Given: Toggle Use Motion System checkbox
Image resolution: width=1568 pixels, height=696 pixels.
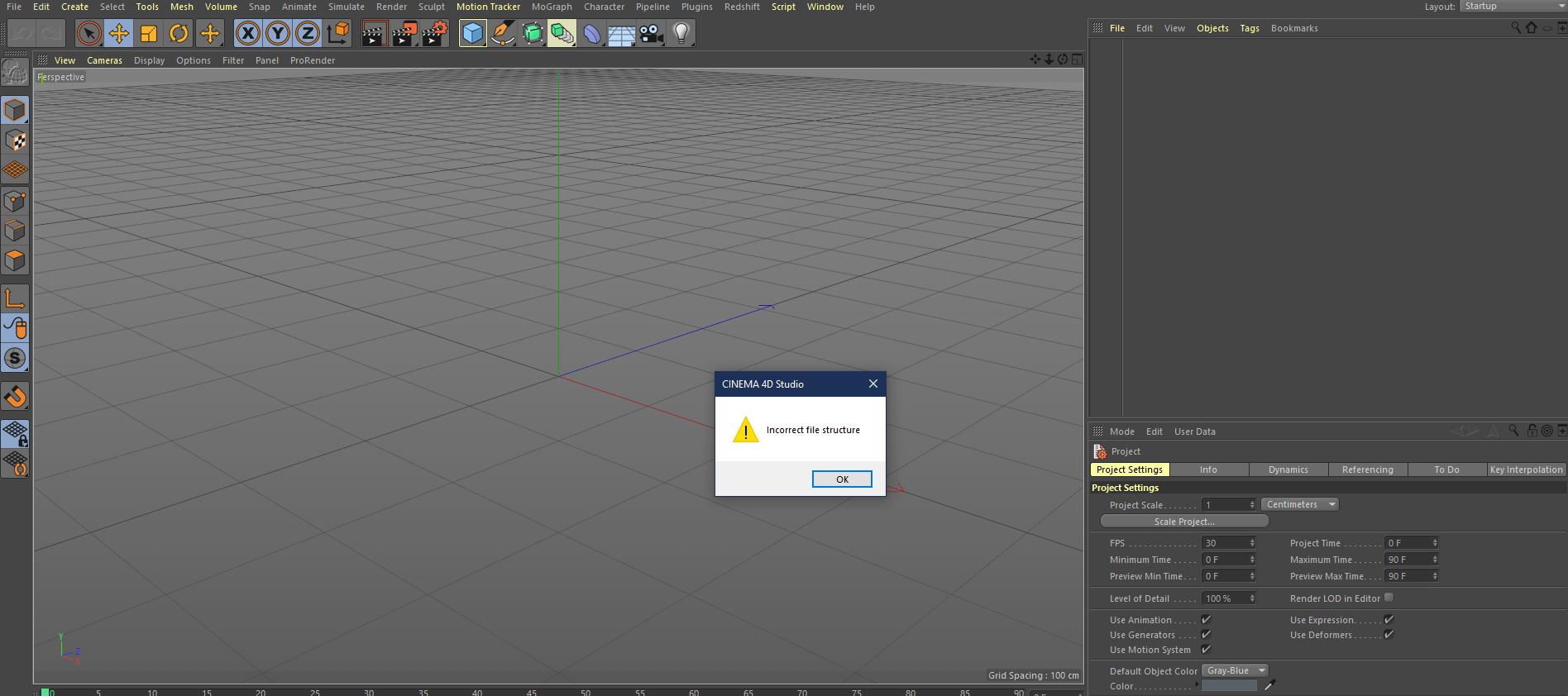Looking at the screenshot, I should coord(1206,650).
